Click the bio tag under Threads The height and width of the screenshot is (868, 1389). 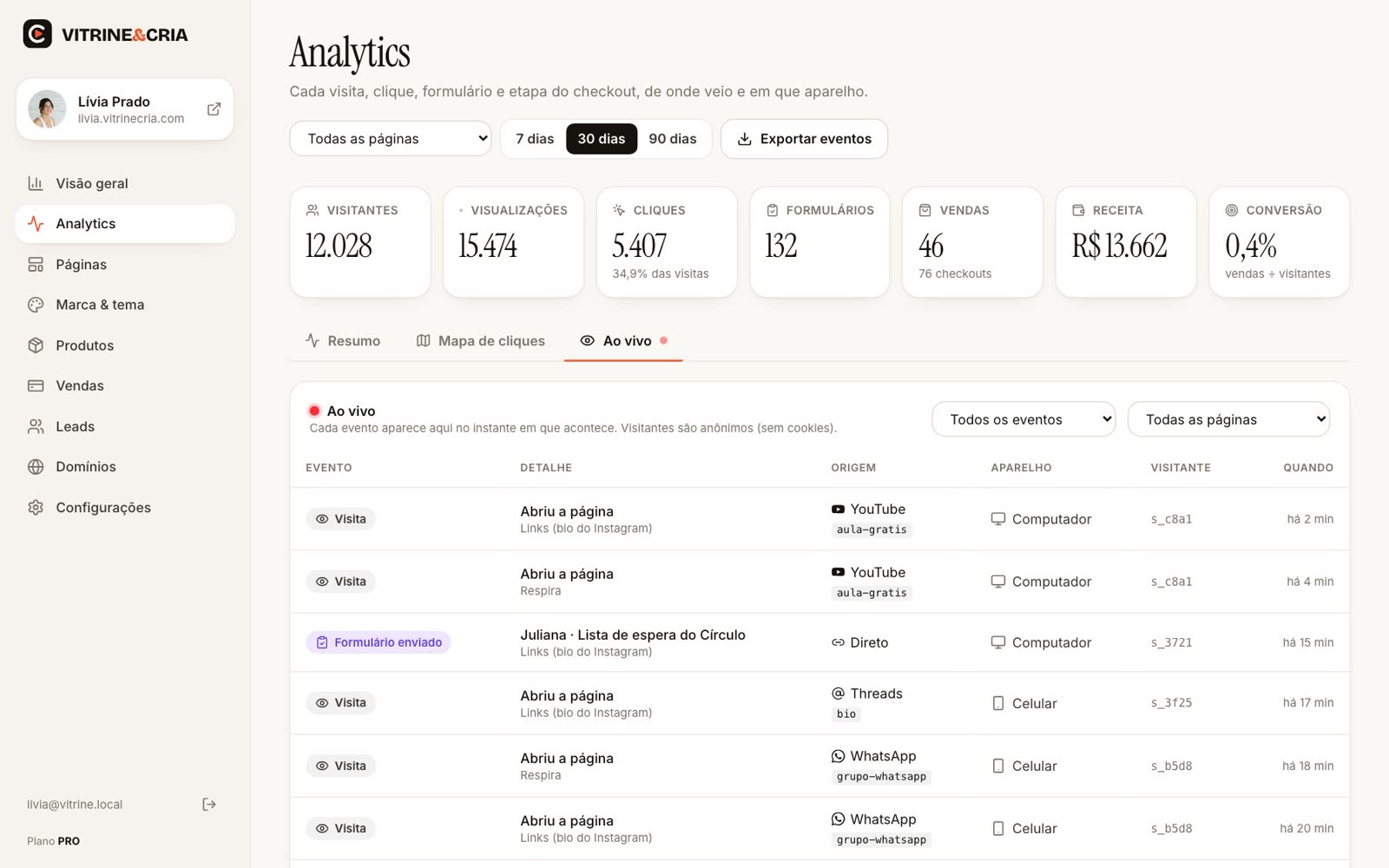[846, 714]
